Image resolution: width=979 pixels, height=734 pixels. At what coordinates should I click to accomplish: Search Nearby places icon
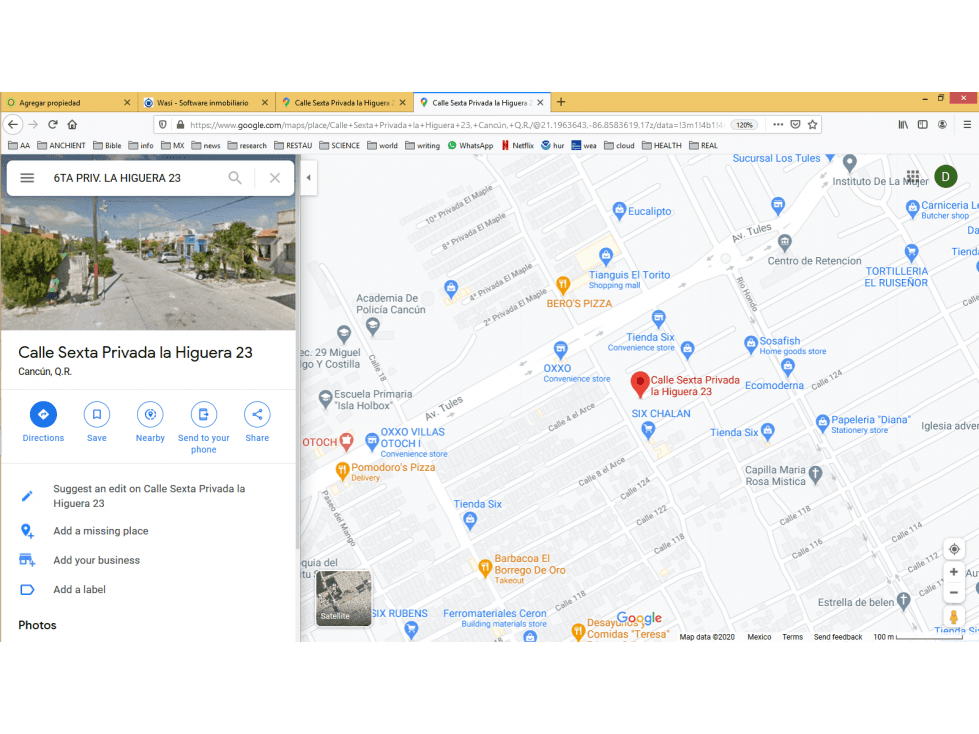(150, 414)
